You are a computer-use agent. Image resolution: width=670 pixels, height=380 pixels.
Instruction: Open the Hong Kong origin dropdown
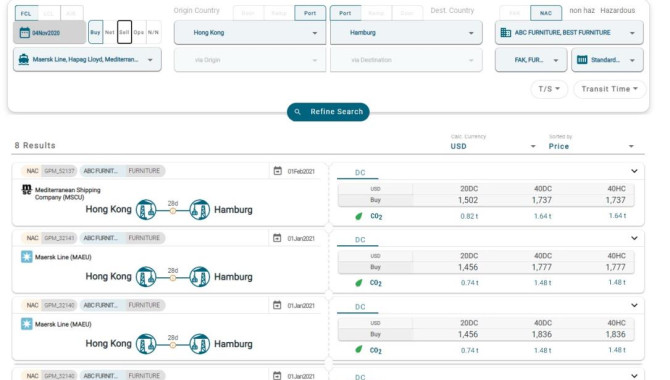250,32
